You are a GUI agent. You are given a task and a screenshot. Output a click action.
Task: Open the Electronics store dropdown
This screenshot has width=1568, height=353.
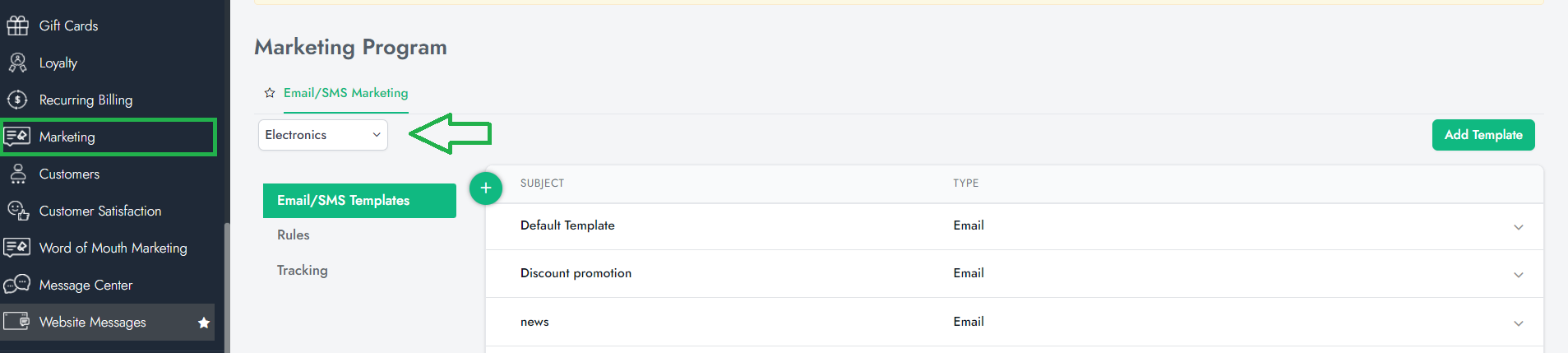point(322,135)
